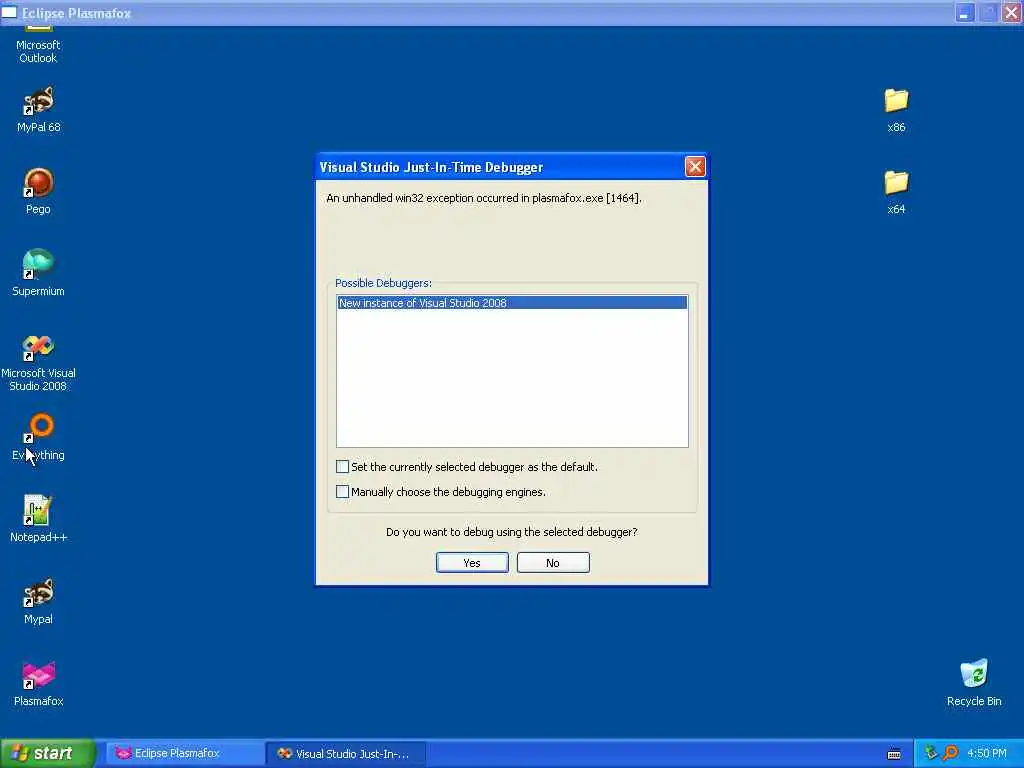Switch to Visual Studio Just-In-Time taskbar button
Screen dimensions: 1024x768
coord(346,753)
